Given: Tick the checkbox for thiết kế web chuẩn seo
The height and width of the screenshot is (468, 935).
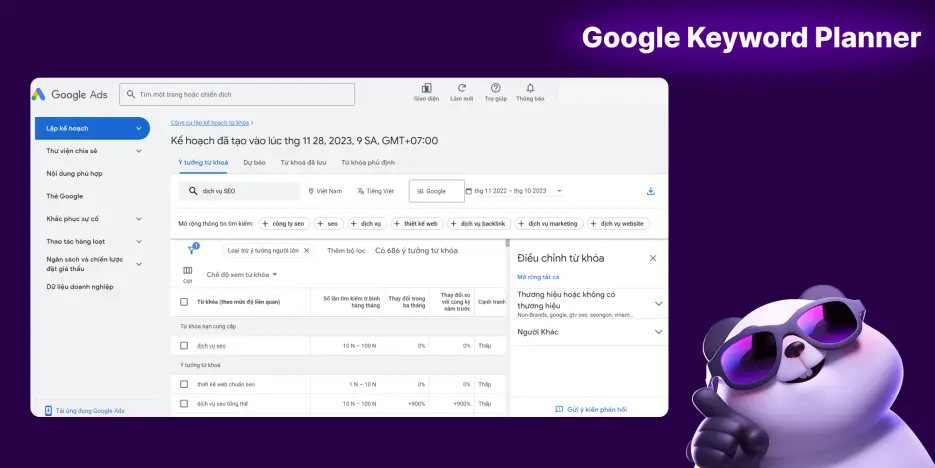Looking at the screenshot, I should 184,385.
